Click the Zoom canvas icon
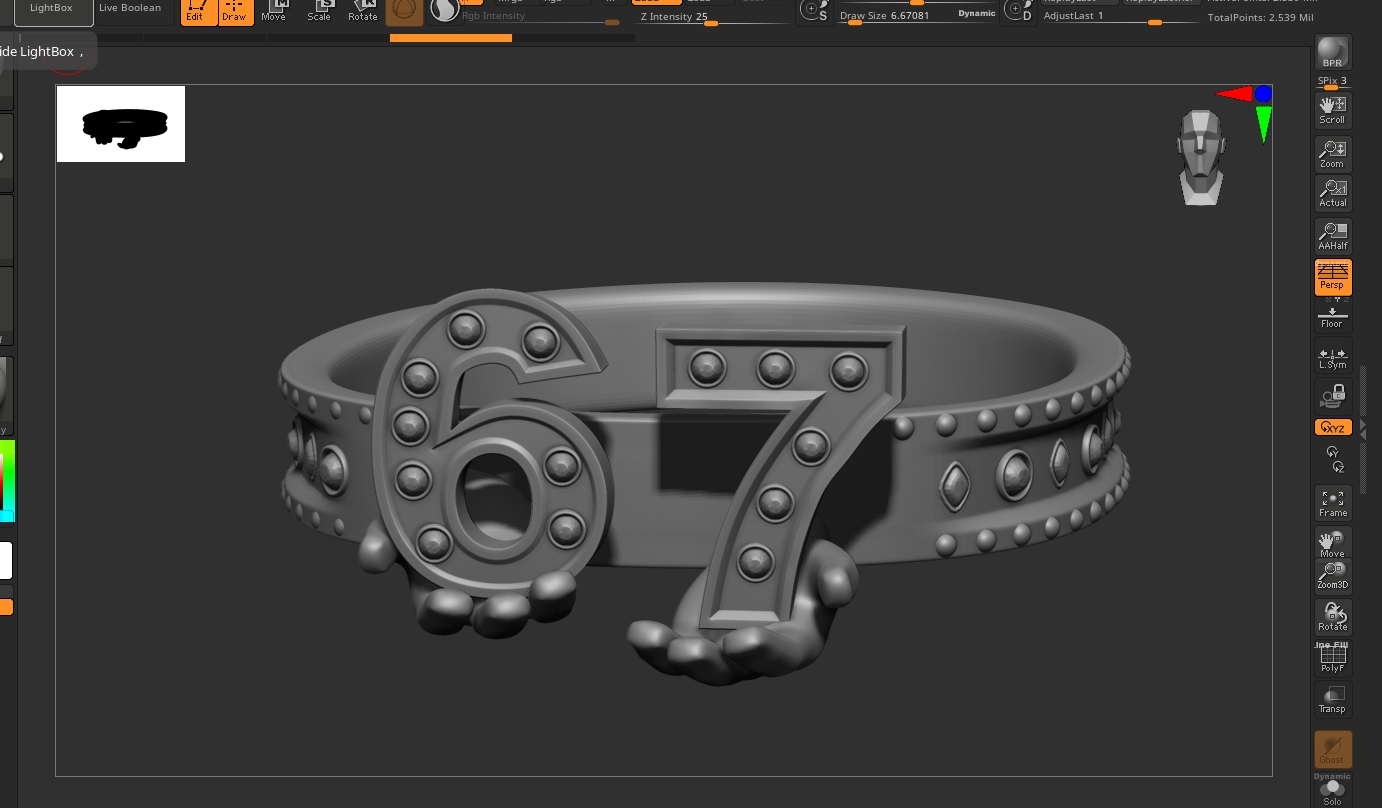This screenshot has height=808, width=1382. [x=1332, y=153]
